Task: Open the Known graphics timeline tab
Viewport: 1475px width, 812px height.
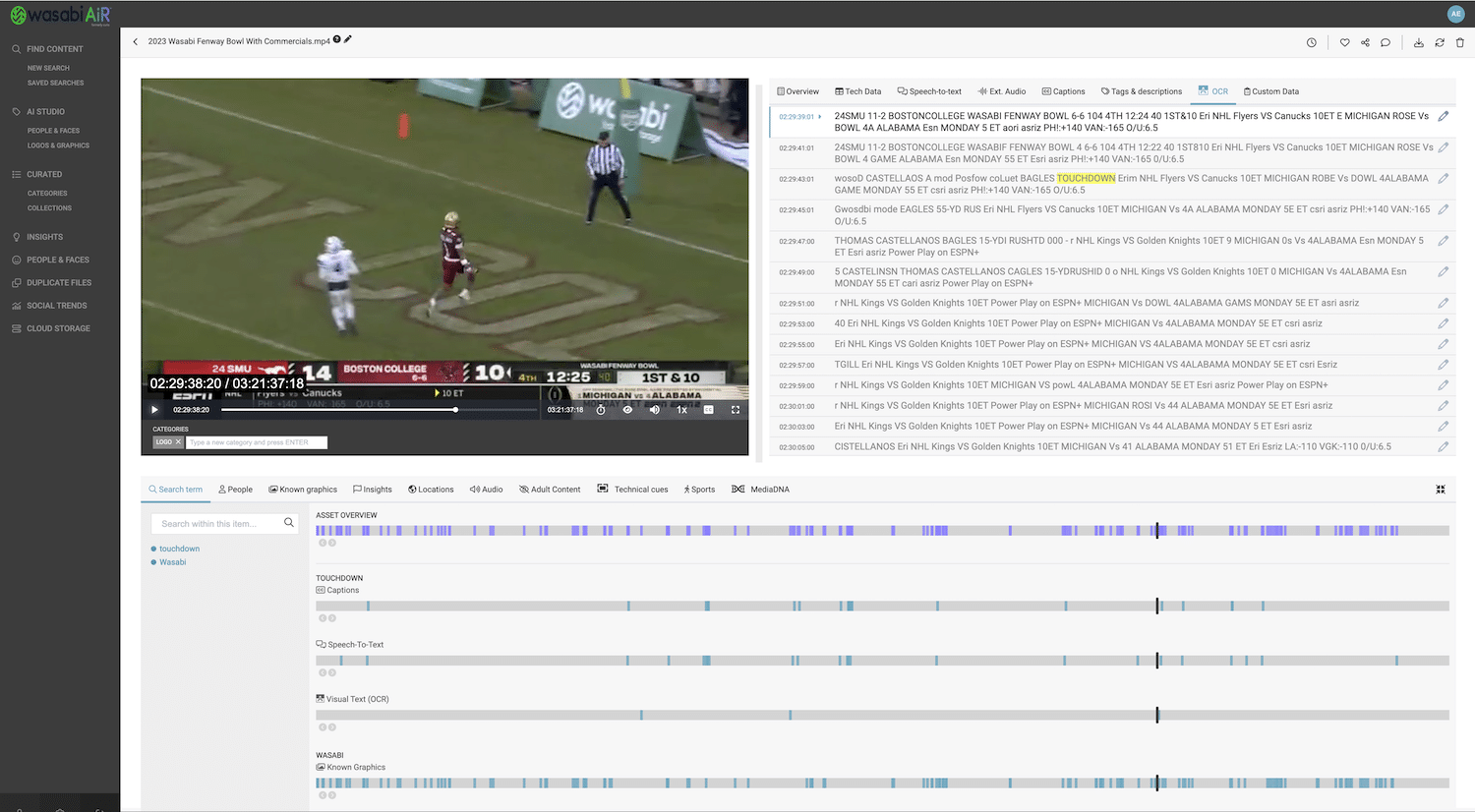Action: point(303,490)
